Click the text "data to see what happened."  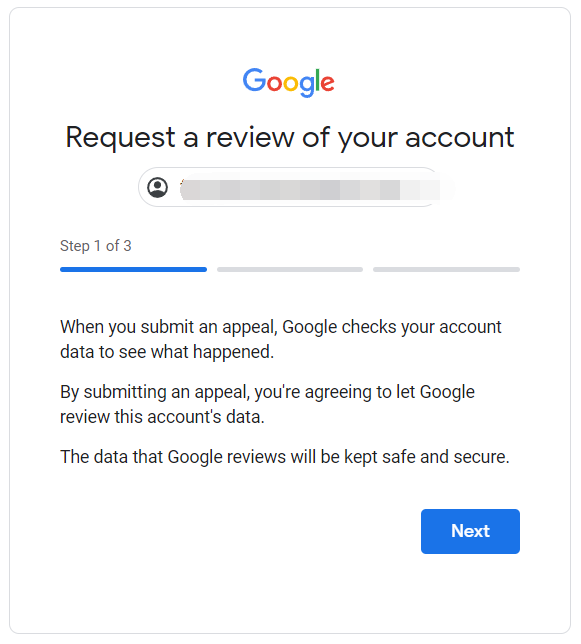tap(167, 352)
